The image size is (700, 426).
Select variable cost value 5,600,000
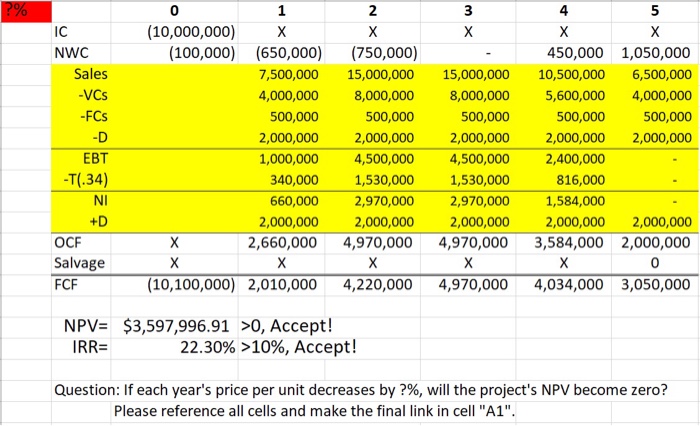575,95
